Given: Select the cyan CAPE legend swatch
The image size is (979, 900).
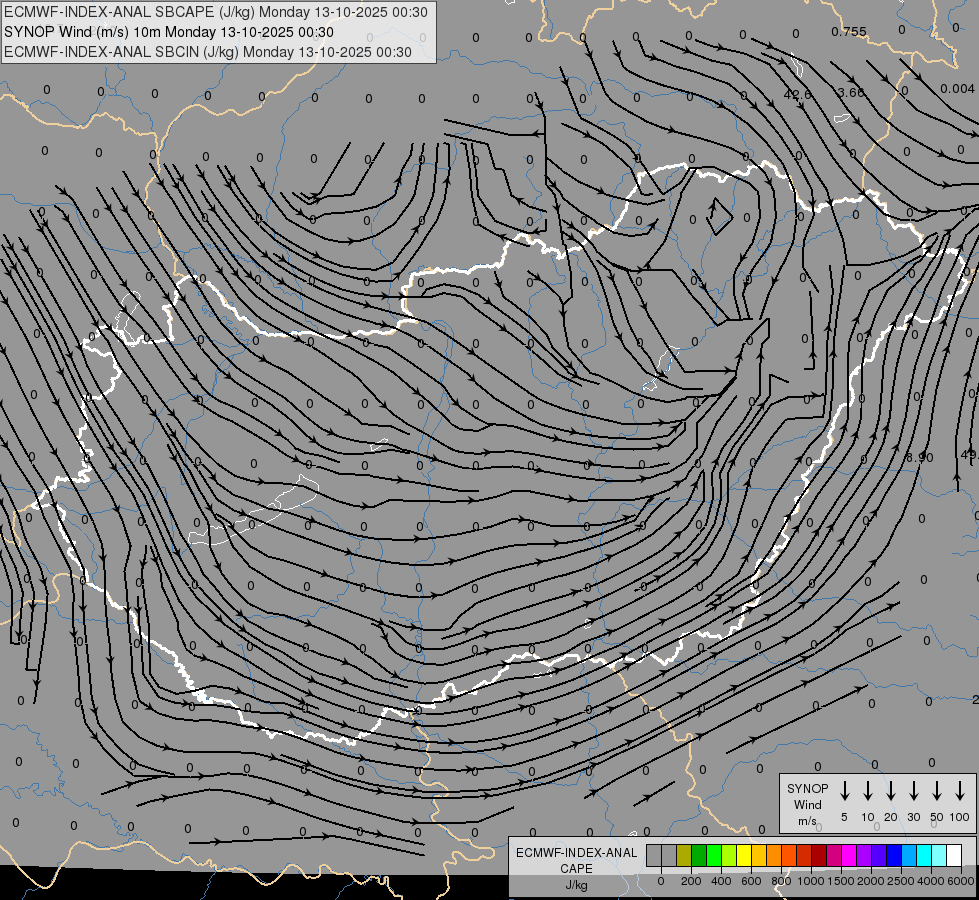Looking at the screenshot, I should click(x=924, y=855).
